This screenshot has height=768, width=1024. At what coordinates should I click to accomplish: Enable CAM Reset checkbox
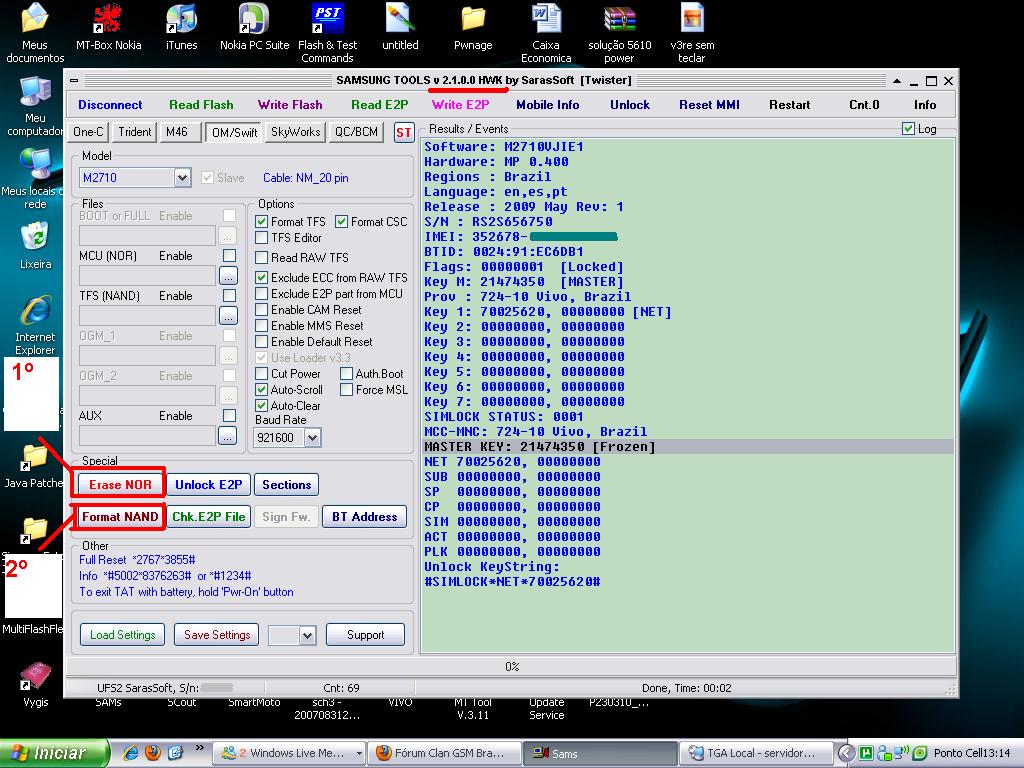(261, 310)
